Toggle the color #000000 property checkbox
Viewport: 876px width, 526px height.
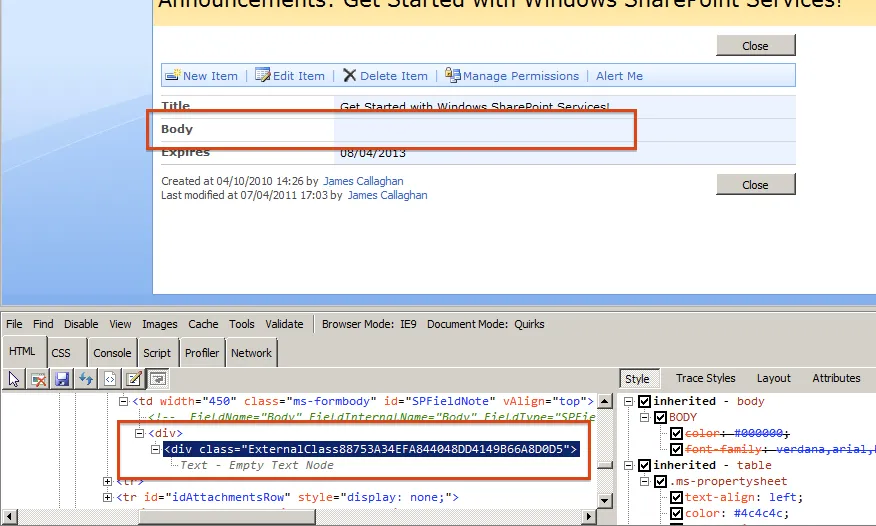coord(677,433)
